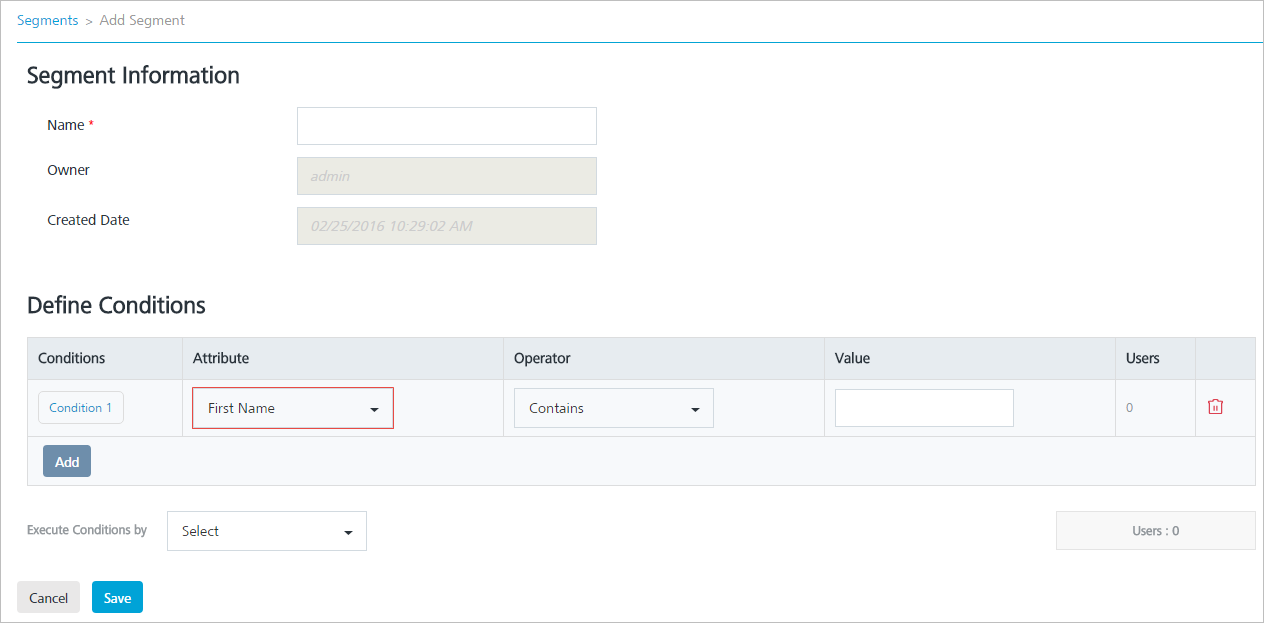
Task: Click the Created Date field
Action: pos(446,226)
